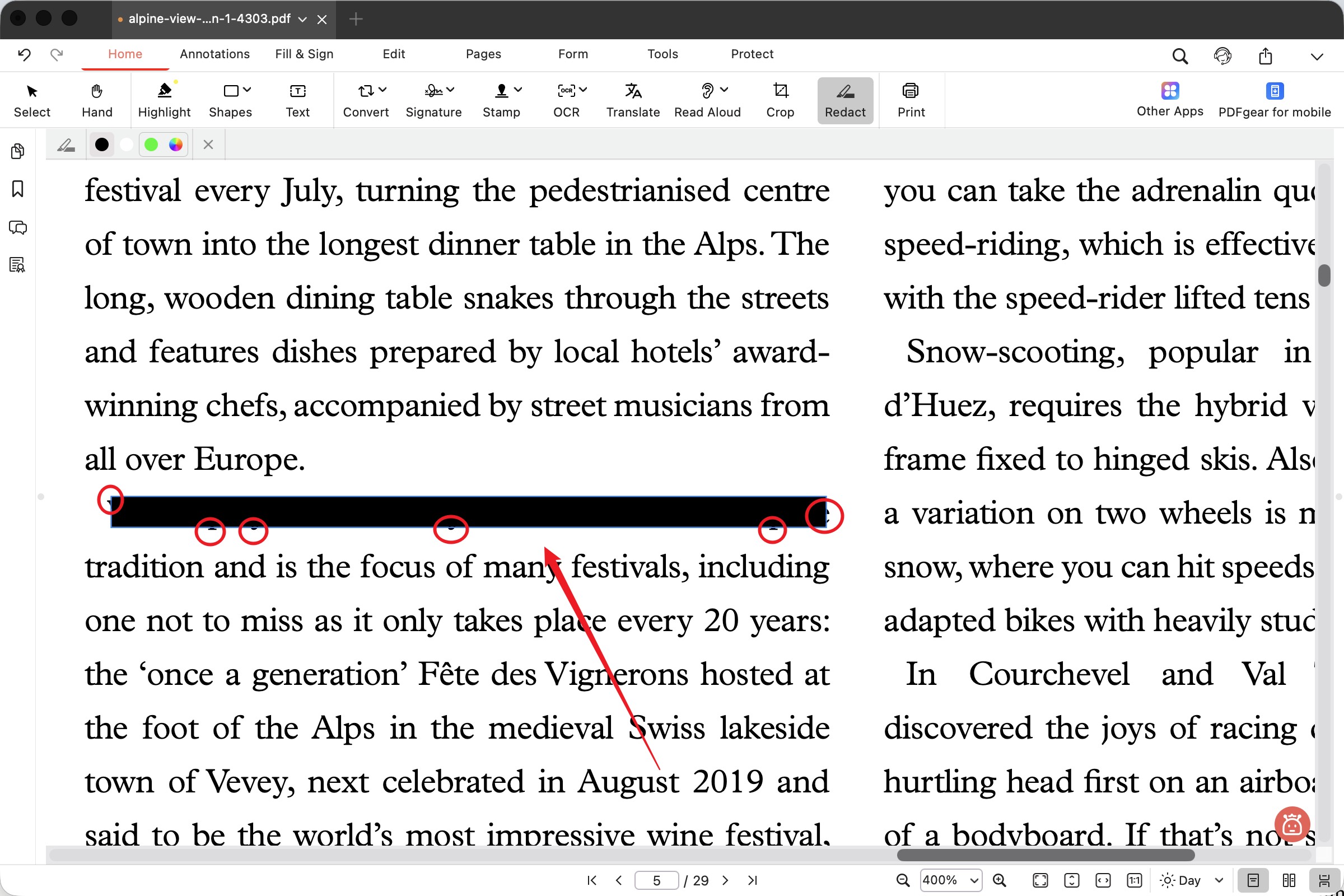Switch to the Tools tab
Viewport: 1344px width, 896px height.
663,54
